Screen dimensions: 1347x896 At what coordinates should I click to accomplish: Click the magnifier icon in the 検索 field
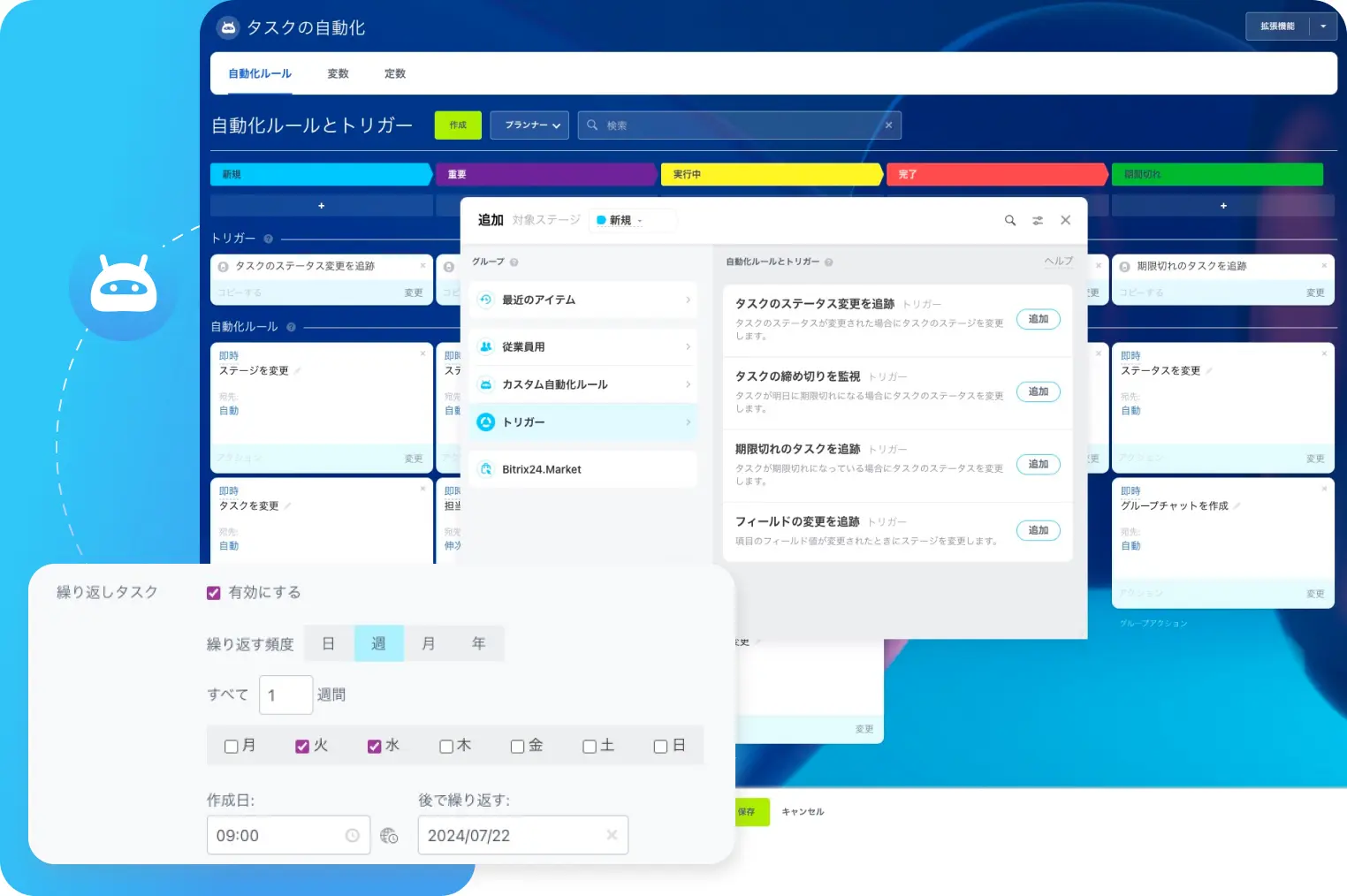tap(593, 125)
